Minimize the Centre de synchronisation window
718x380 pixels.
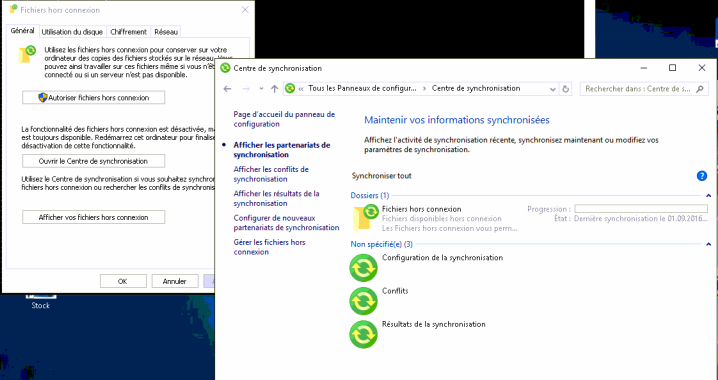[644, 68]
